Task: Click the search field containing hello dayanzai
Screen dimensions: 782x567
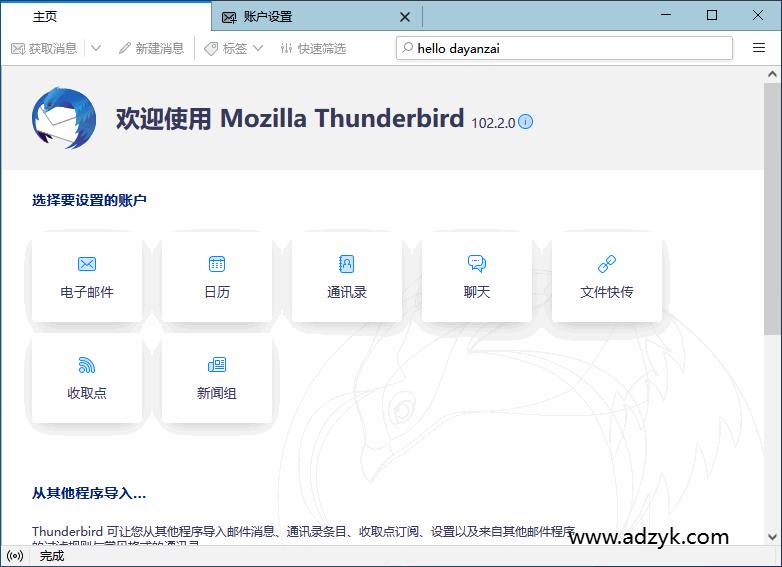Action: coord(565,48)
